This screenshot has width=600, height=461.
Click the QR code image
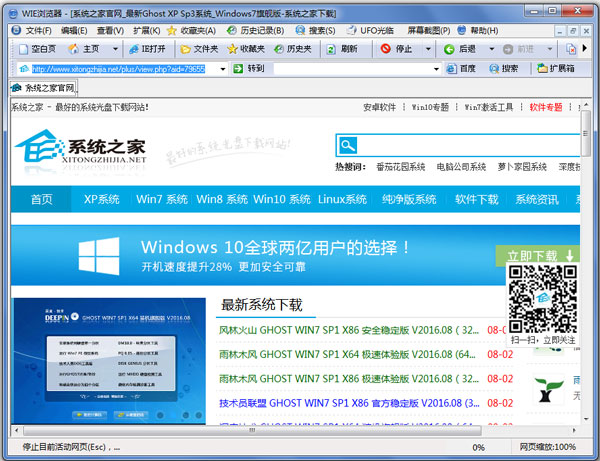pyautogui.click(x=543, y=299)
